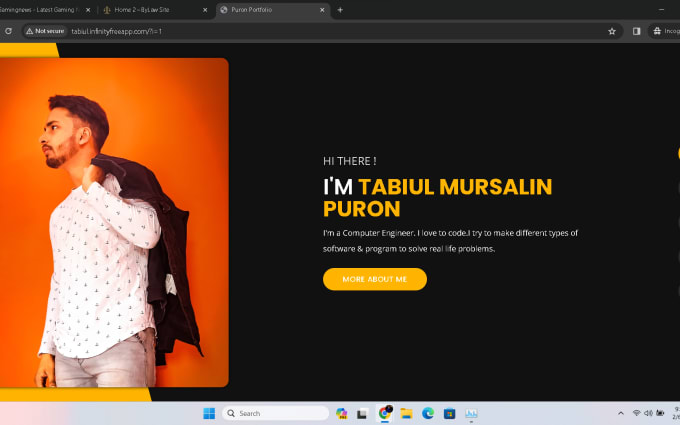Open a new browser tab
Viewport: 680px width, 425px height.
pyautogui.click(x=340, y=10)
